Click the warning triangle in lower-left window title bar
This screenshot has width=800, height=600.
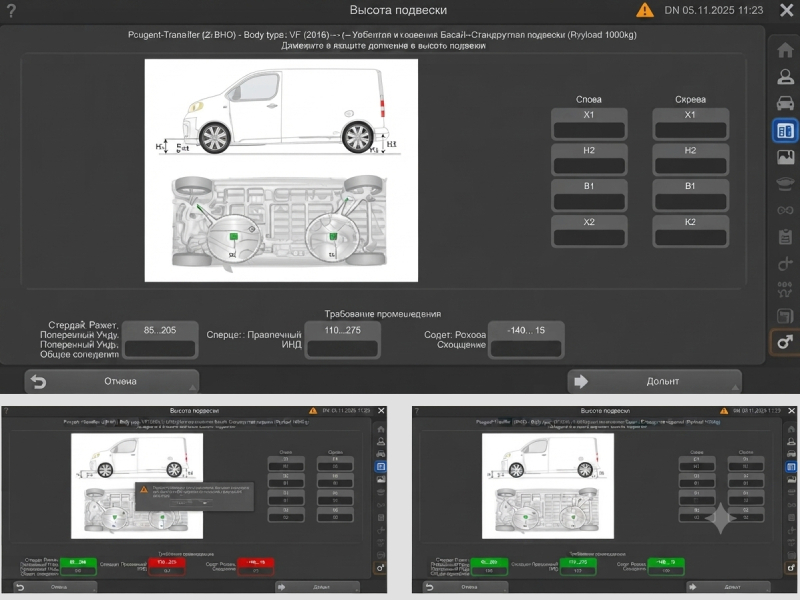point(313,410)
